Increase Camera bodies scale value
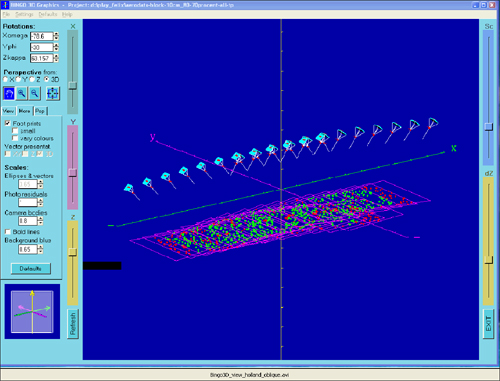The image size is (500, 381). point(40,219)
